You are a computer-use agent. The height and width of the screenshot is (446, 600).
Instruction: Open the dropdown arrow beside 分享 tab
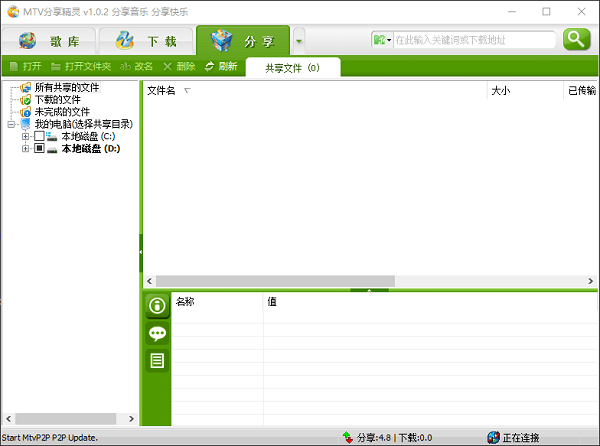coord(299,41)
